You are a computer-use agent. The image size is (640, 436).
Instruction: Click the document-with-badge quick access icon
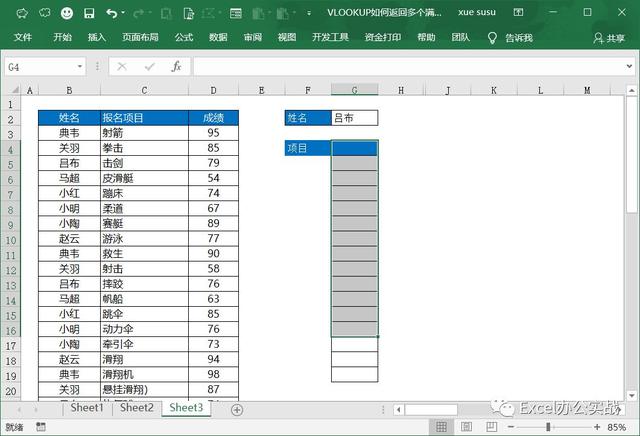(189, 13)
